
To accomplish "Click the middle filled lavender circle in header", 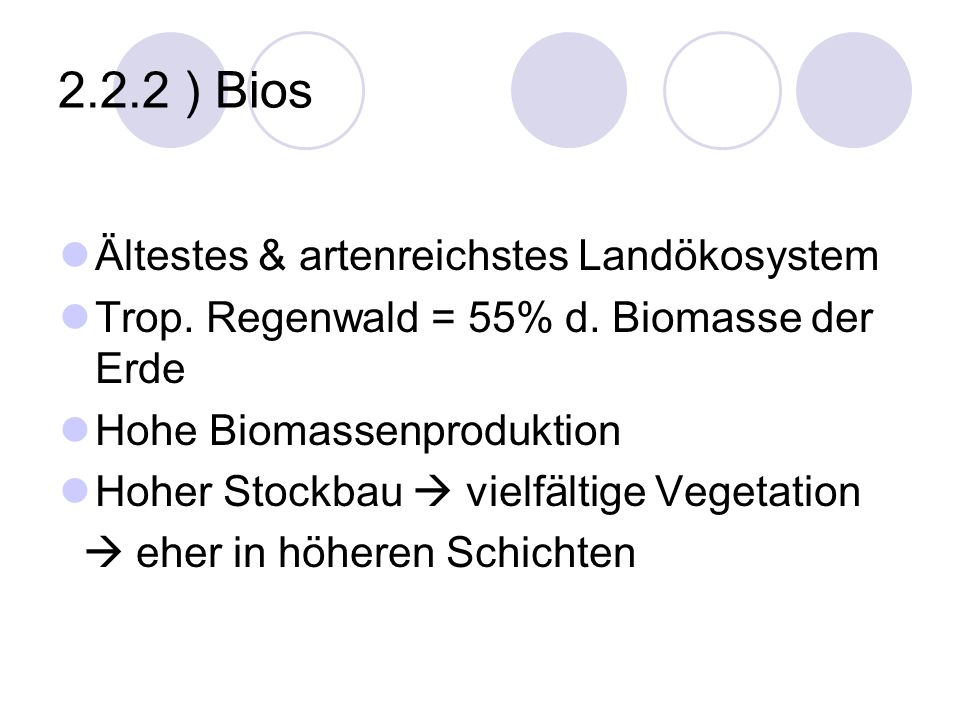I will click(569, 90).
